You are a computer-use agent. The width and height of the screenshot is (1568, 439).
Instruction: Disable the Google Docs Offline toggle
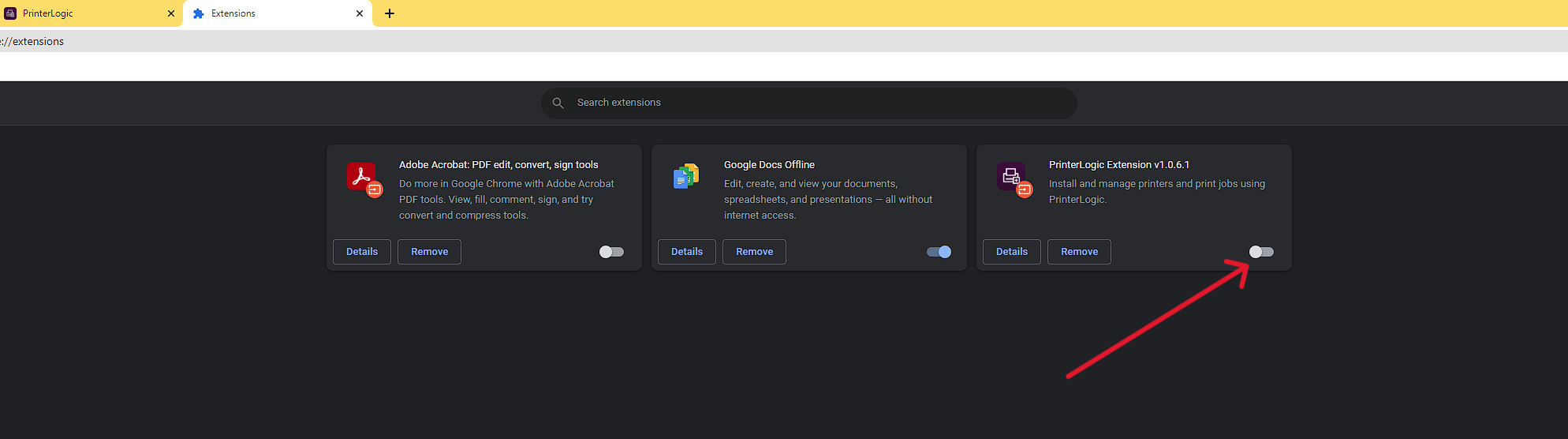click(x=939, y=252)
